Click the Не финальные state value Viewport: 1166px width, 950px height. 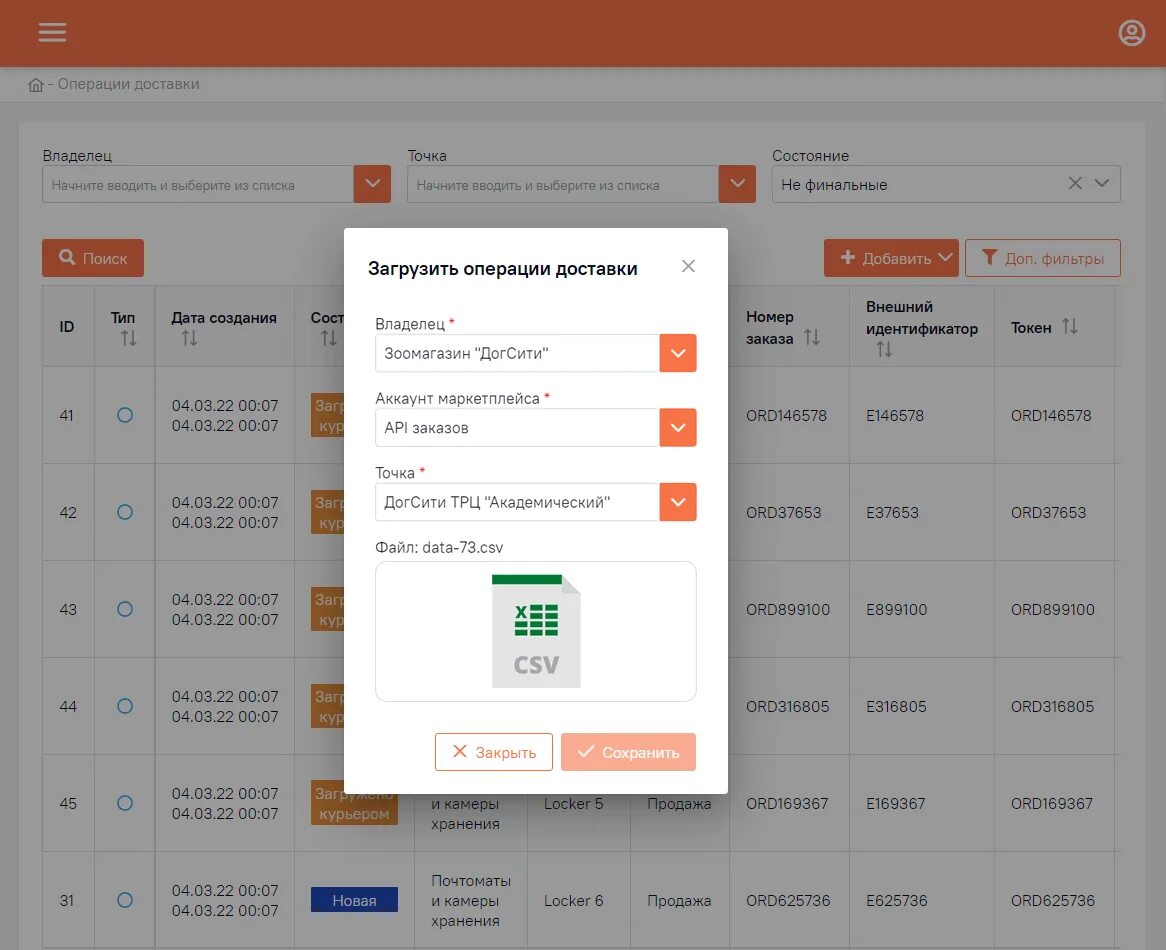click(x=834, y=185)
